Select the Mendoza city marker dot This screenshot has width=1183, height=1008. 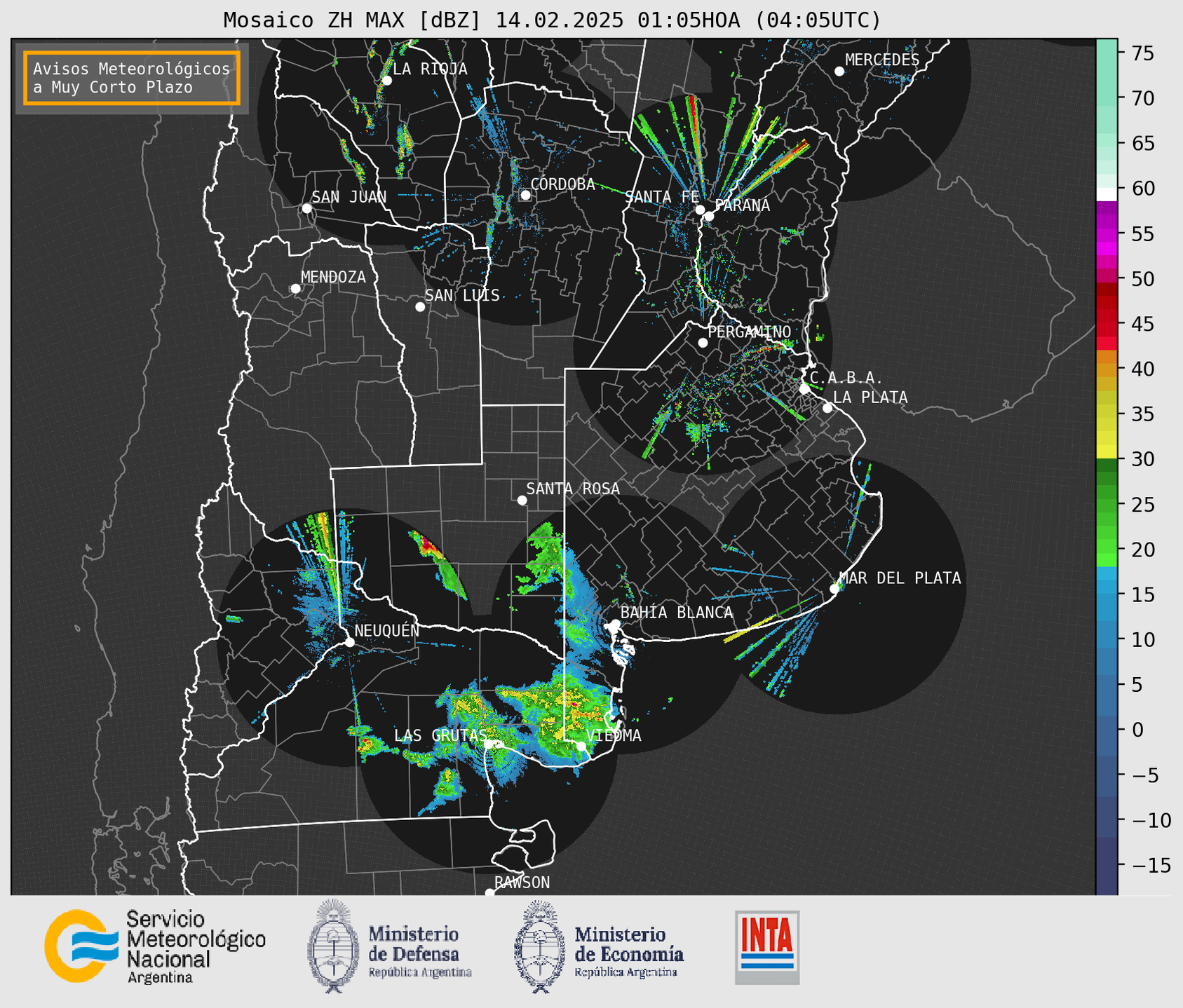(295, 289)
